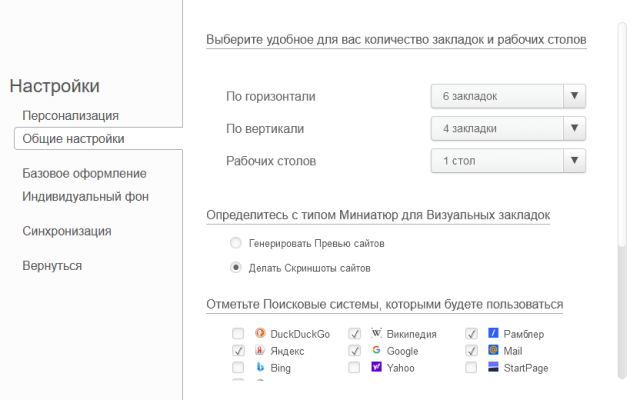Click the Википедия W icon
This screenshot has width=640, height=400.
(376, 333)
